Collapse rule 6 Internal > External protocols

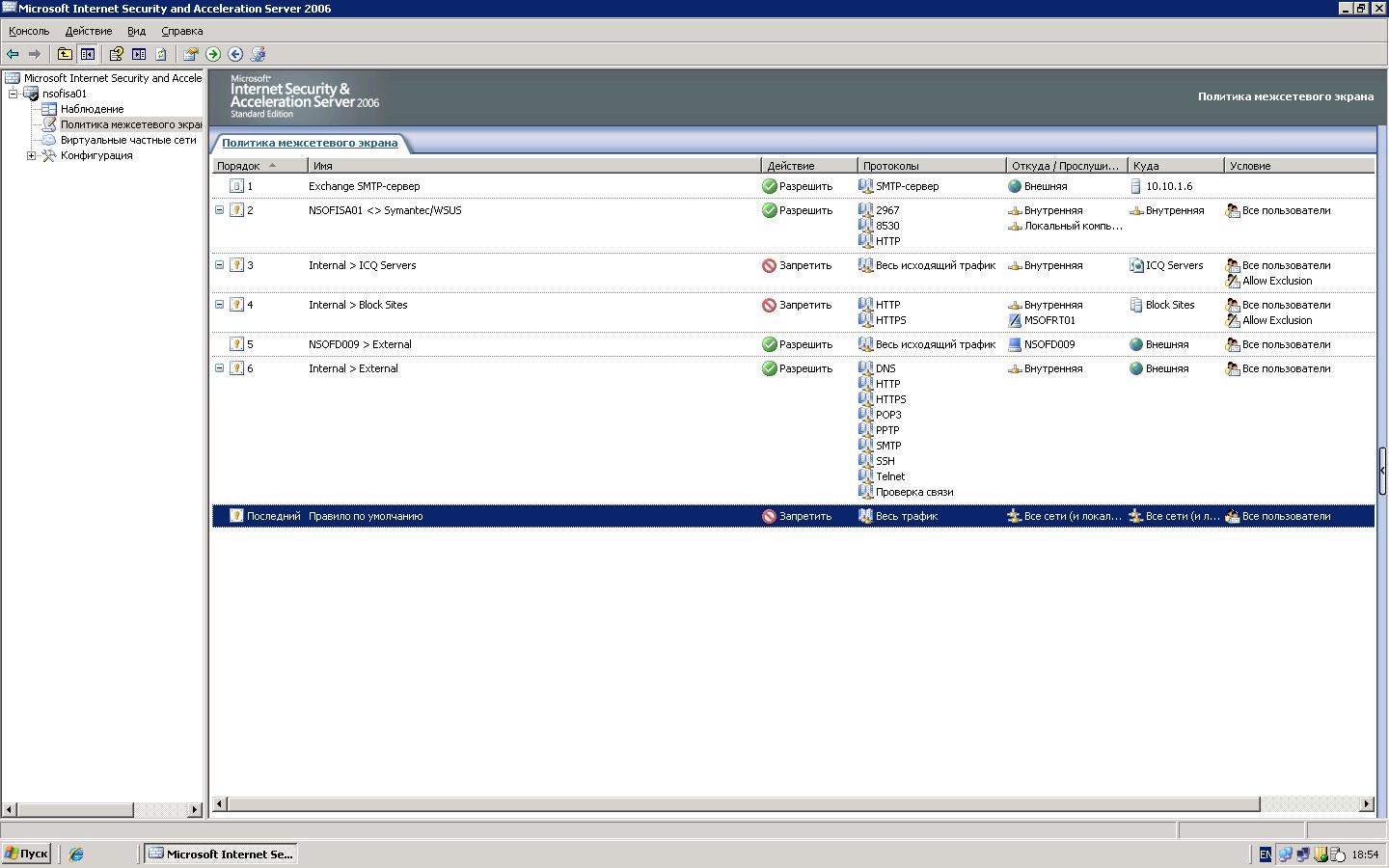pyautogui.click(x=219, y=368)
